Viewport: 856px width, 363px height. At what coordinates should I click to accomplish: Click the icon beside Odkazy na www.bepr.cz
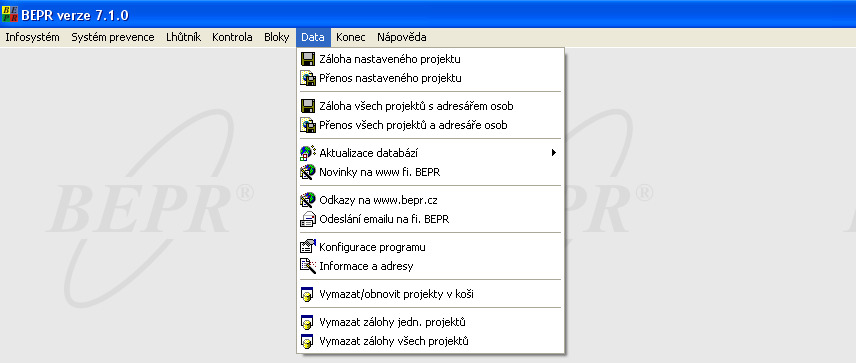(308, 200)
